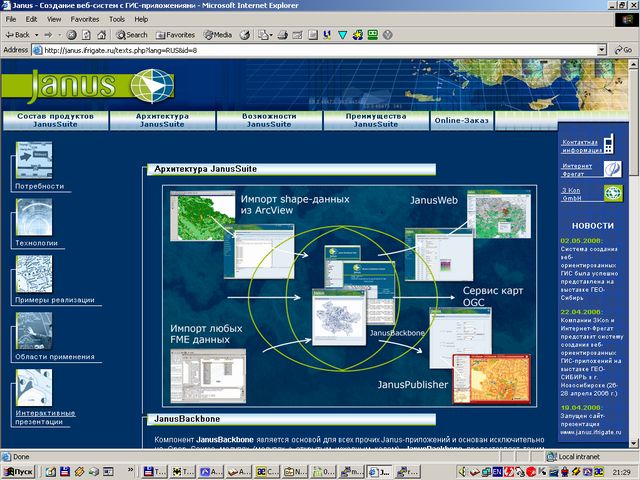
Task: Click the page scrollbar up arrow
Action: (x=633, y=64)
